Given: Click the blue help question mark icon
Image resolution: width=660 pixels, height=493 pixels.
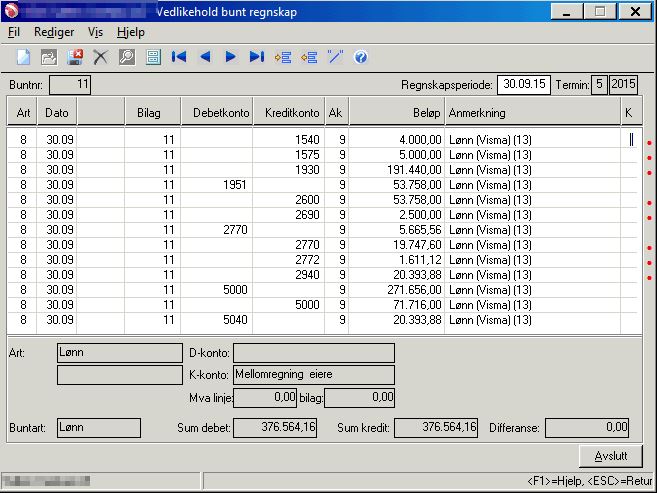Looking at the screenshot, I should [x=361, y=57].
